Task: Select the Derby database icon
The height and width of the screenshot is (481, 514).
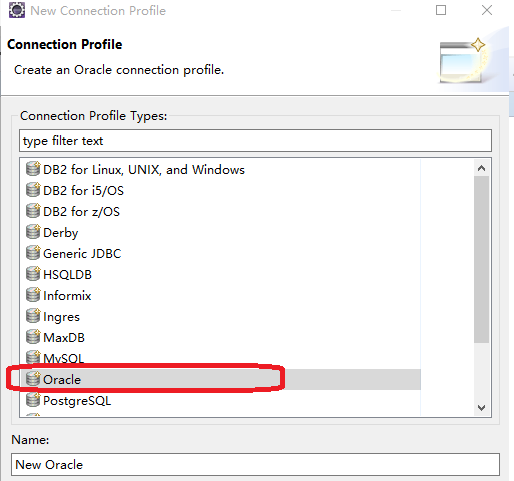Action: click(x=33, y=232)
